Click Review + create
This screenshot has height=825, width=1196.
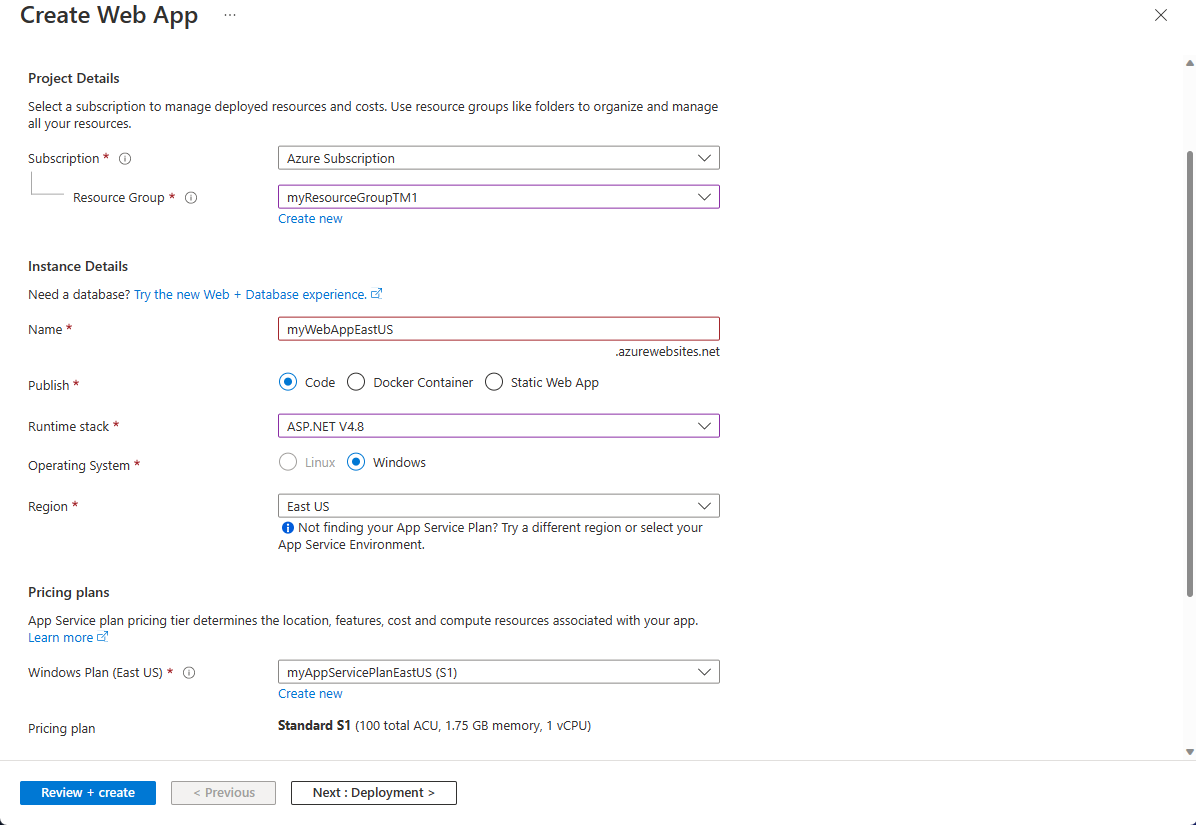pos(87,792)
